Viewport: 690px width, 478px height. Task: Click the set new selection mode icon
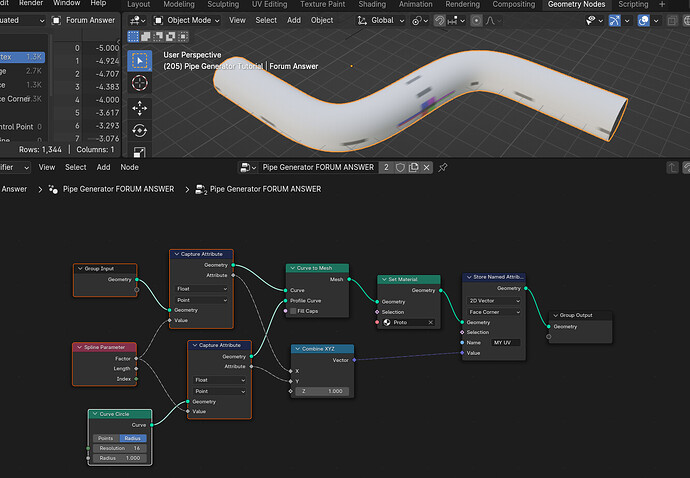[133, 37]
